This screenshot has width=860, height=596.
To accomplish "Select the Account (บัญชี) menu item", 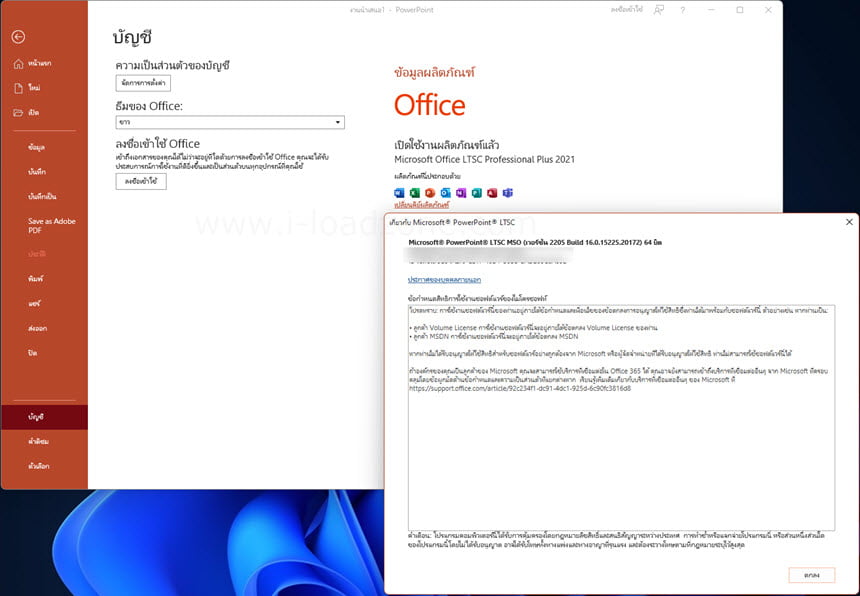I will pyautogui.click(x=44, y=417).
